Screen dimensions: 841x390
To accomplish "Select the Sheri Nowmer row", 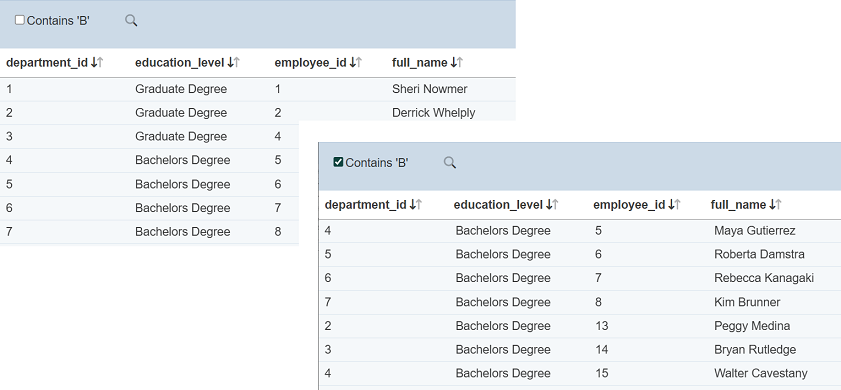I will [257, 89].
